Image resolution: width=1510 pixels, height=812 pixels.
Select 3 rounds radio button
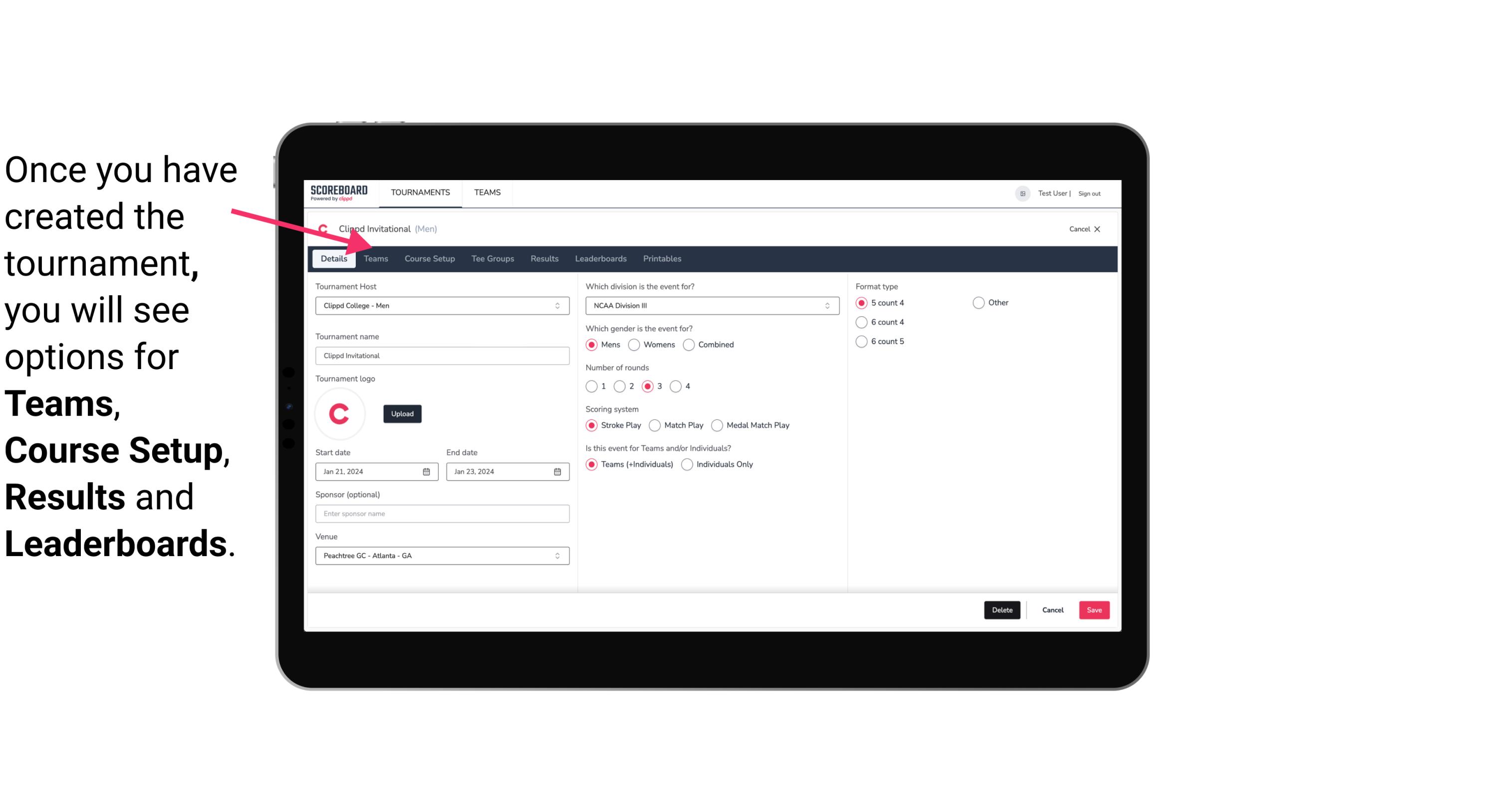tap(648, 386)
